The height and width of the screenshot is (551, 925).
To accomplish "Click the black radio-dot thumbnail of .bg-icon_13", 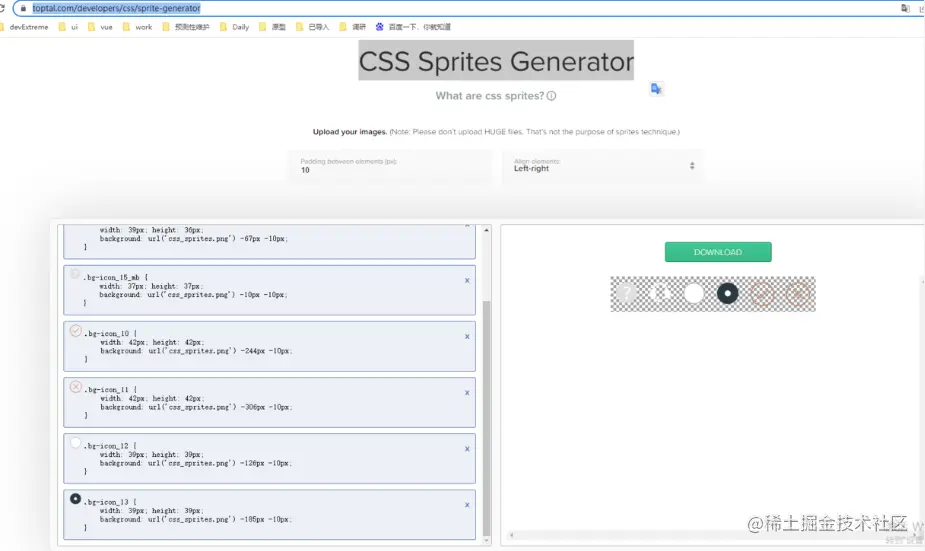I will [x=76, y=499].
